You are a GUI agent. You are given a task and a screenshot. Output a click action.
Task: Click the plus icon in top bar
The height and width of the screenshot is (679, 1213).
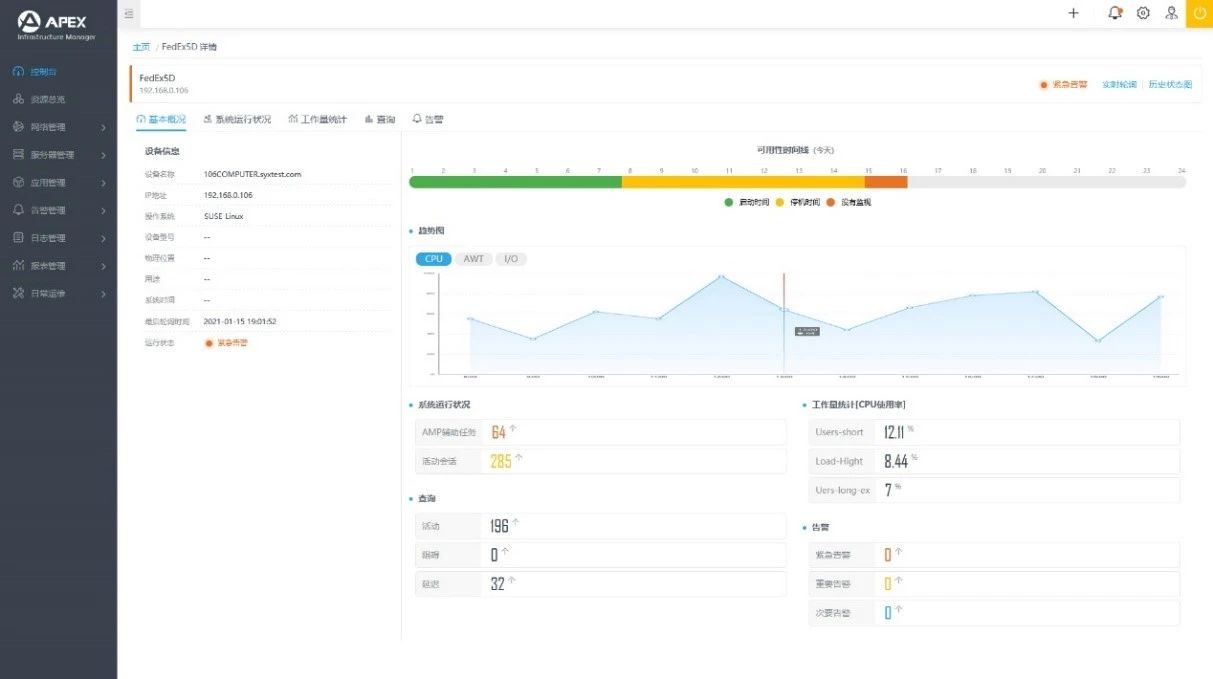(1073, 13)
